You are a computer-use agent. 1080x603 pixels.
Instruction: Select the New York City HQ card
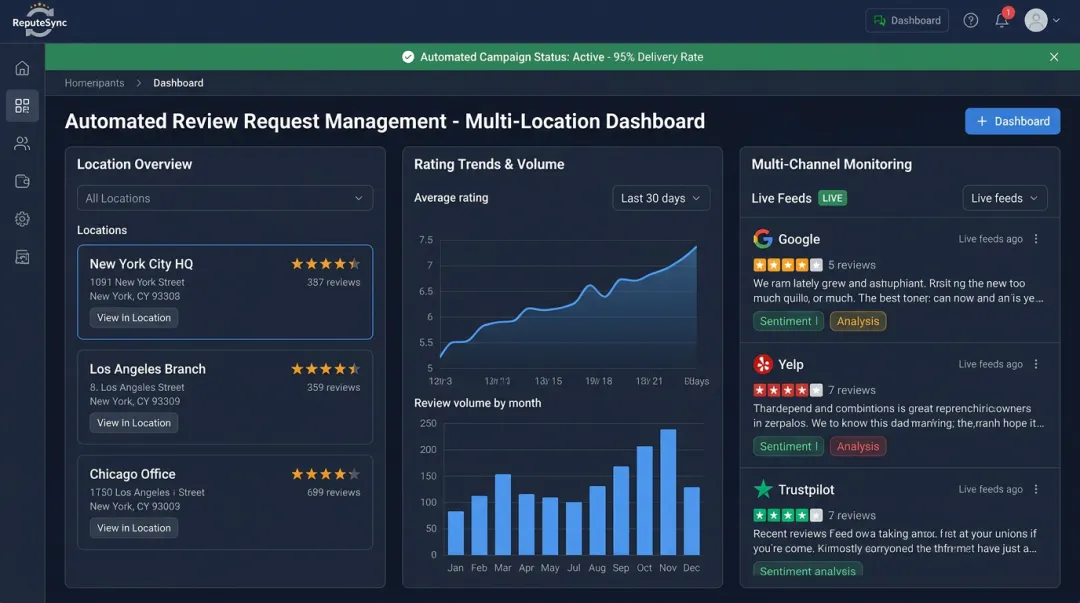(225, 292)
